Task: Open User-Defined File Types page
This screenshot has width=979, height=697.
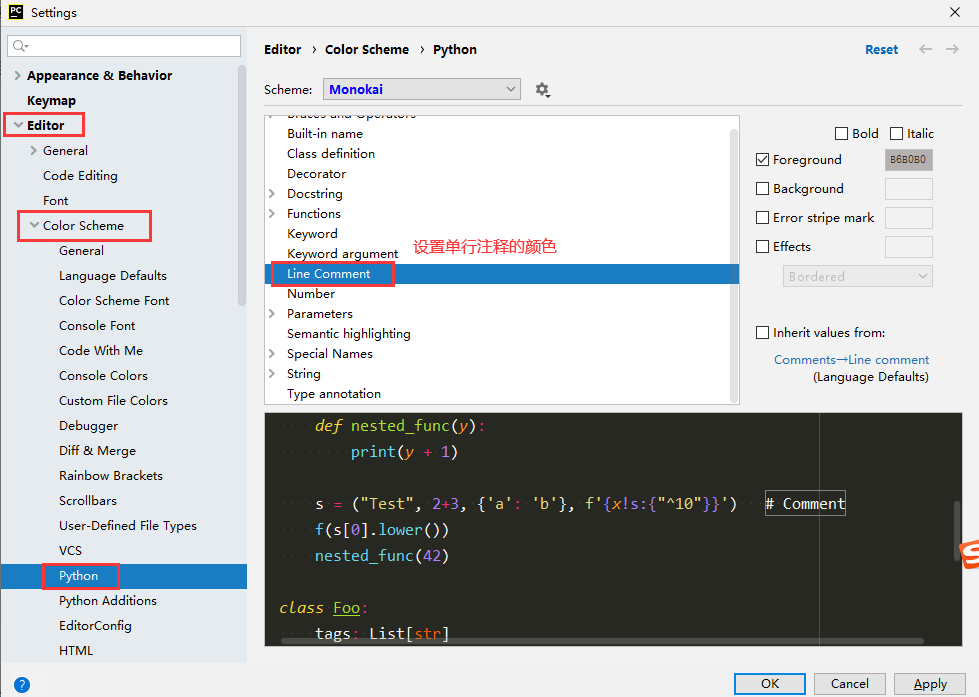Action: pos(128,525)
